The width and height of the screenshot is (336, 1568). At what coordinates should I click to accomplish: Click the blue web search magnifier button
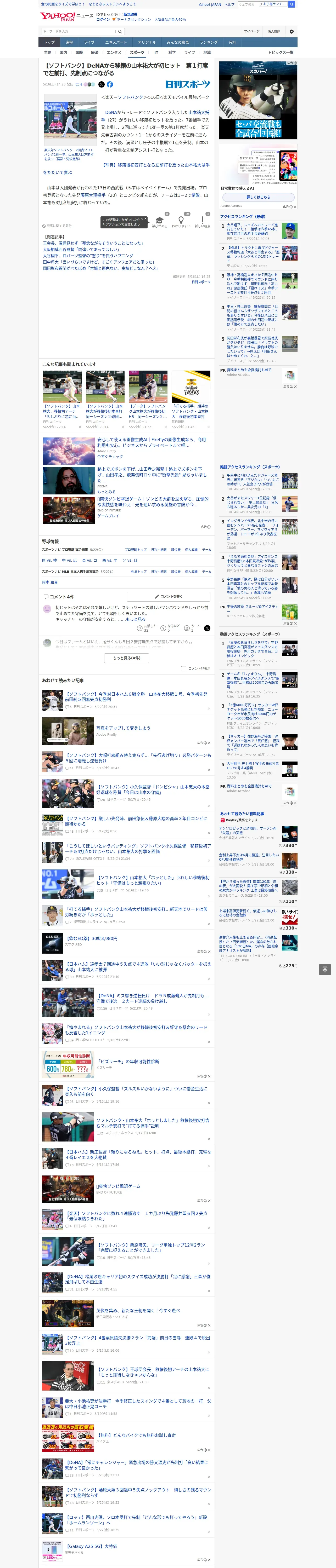tap(292, 4)
